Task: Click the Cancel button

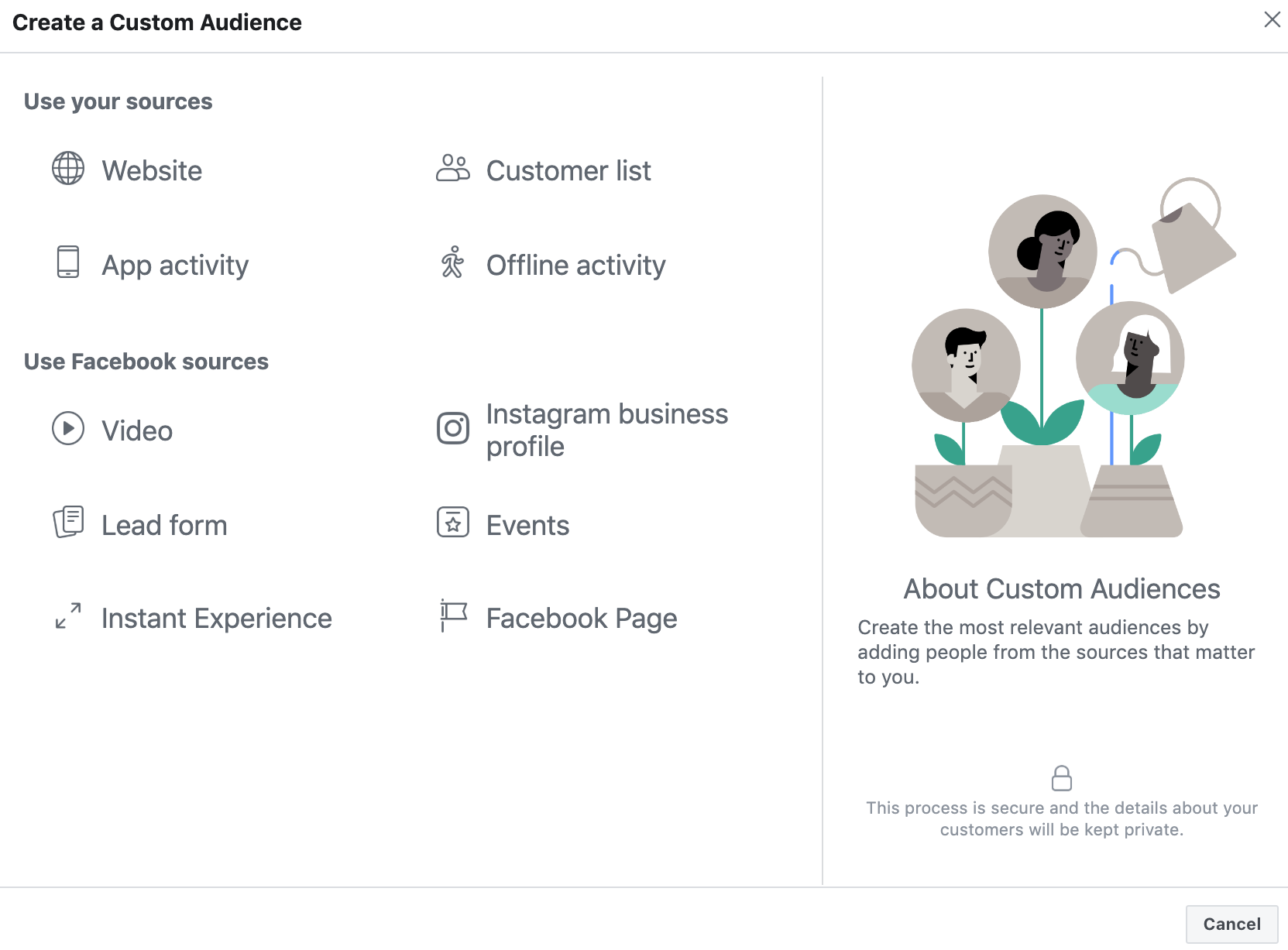Action: click(1231, 924)
